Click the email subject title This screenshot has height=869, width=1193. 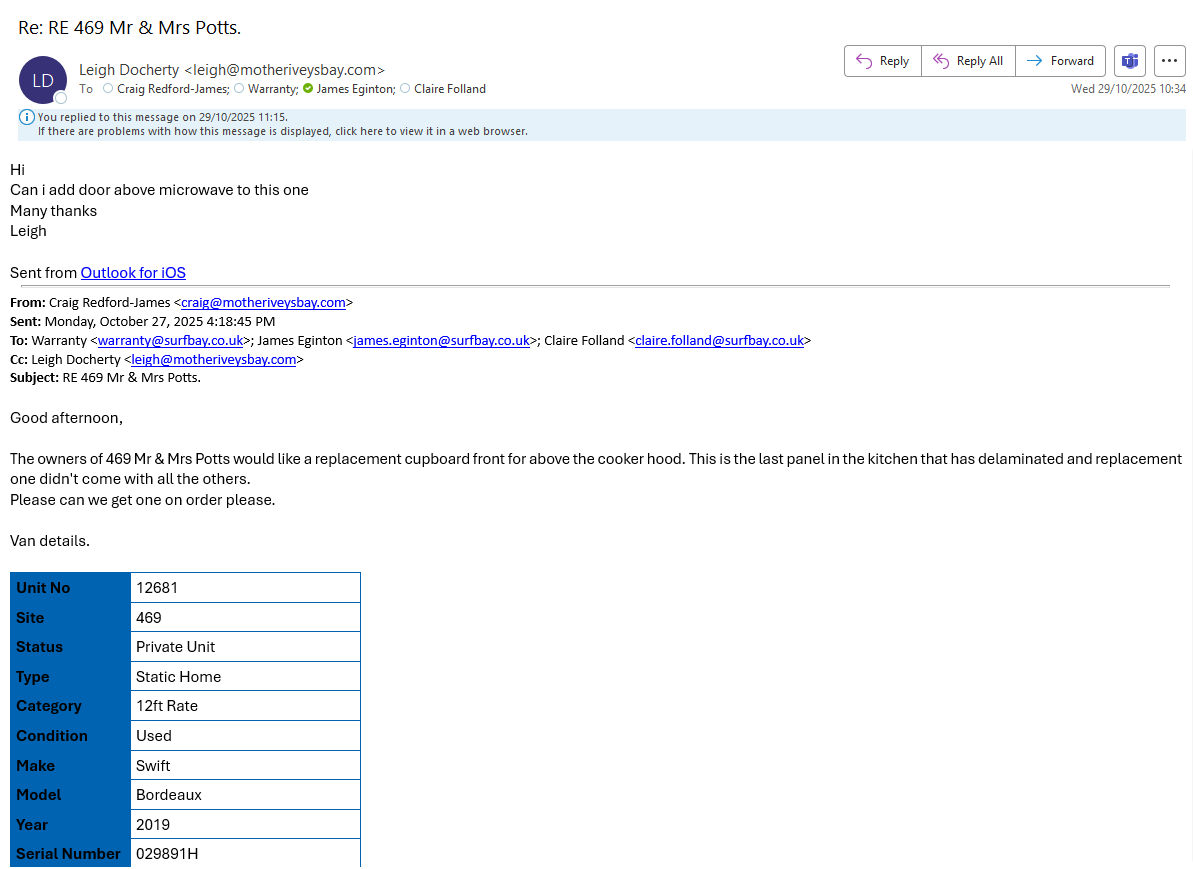[129, 27]
